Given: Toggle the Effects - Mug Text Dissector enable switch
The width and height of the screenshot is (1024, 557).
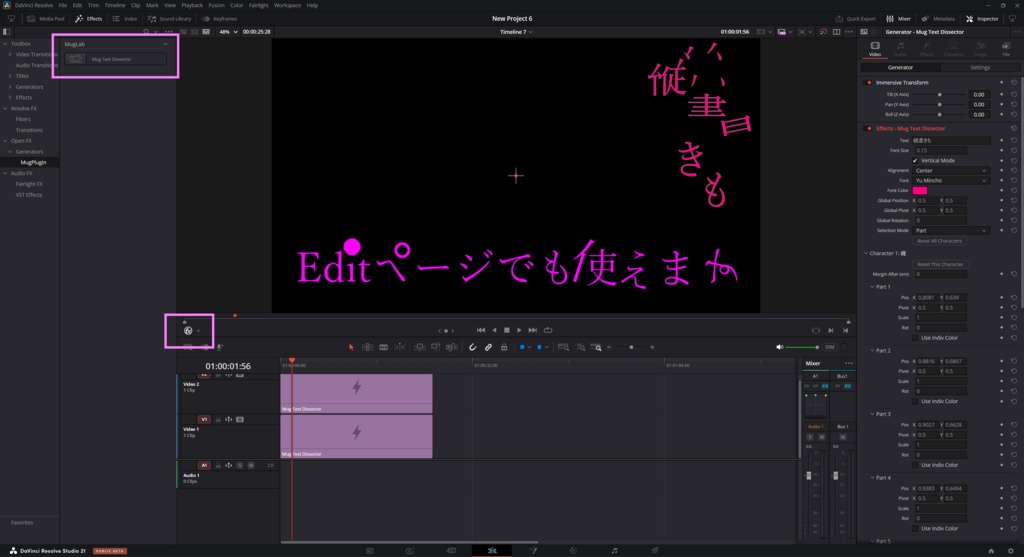Looking at the screenshot, I should [x=869, y=129].
